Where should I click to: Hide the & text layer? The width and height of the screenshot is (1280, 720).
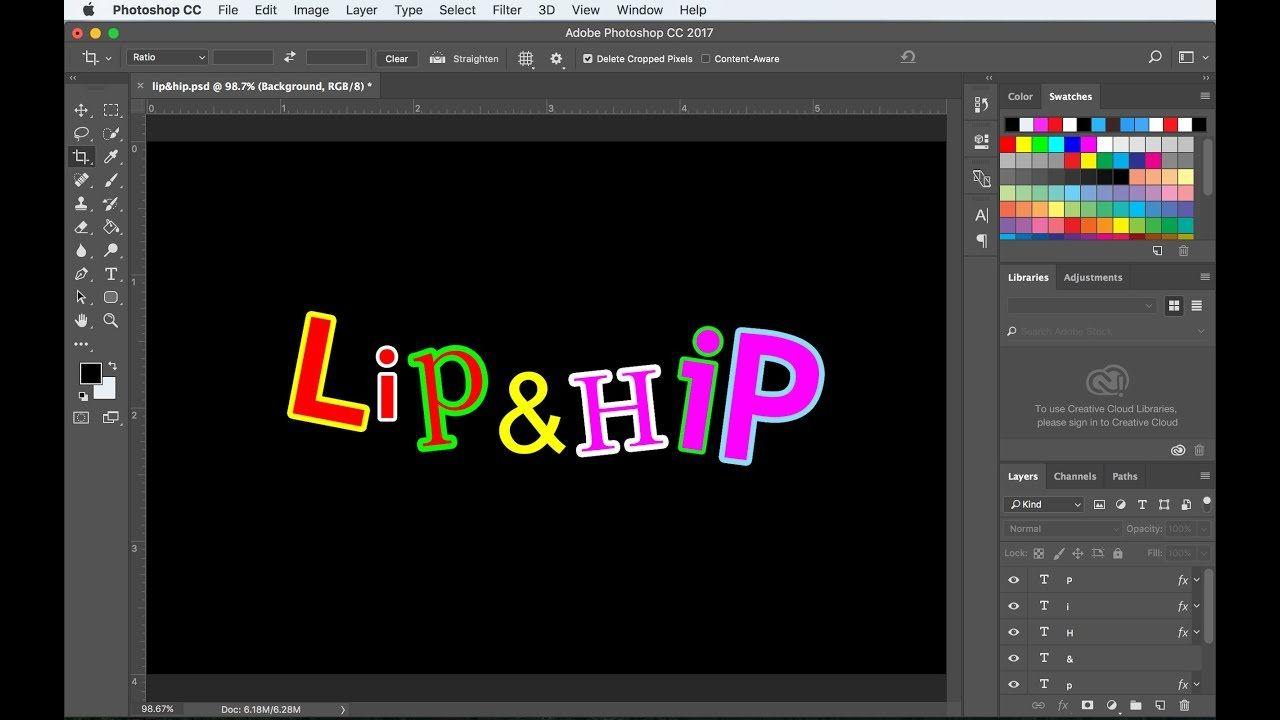click(x=1014, y=658)
